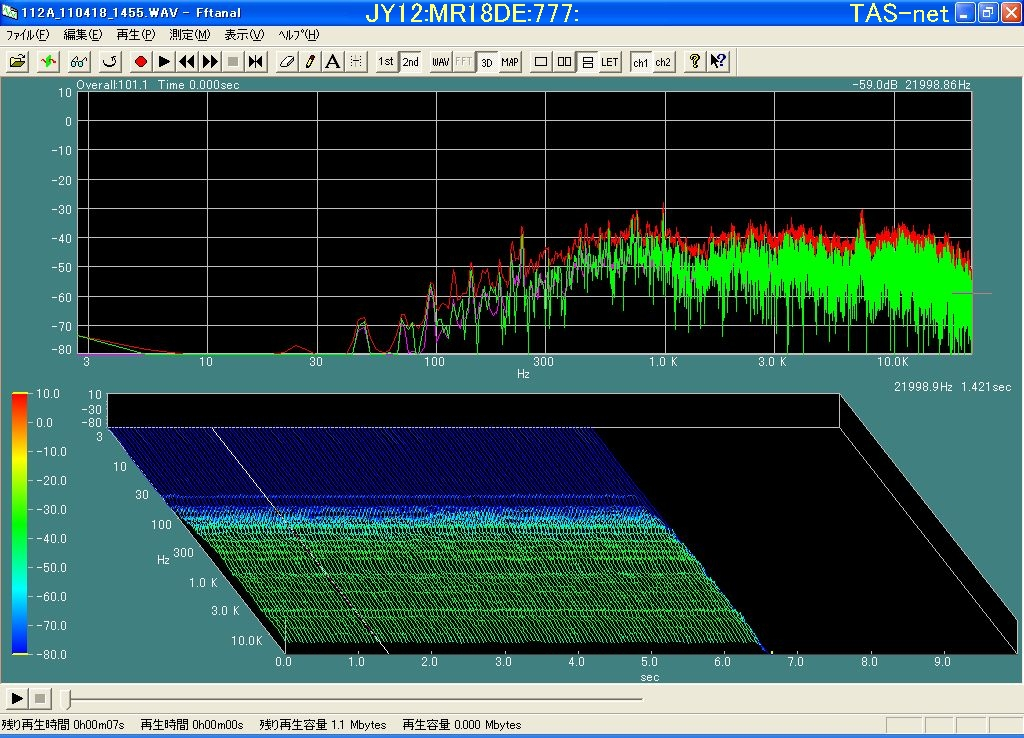
Task: Select the pencil drawing tool
Action: tap(310, 61)
